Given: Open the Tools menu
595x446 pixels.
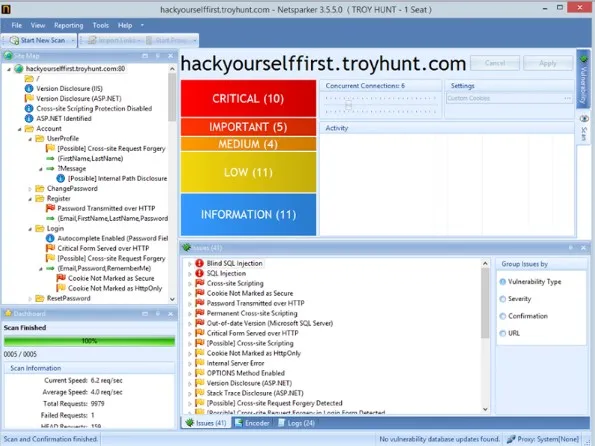Looking at the screenshot, I should [x=101, y=25].
